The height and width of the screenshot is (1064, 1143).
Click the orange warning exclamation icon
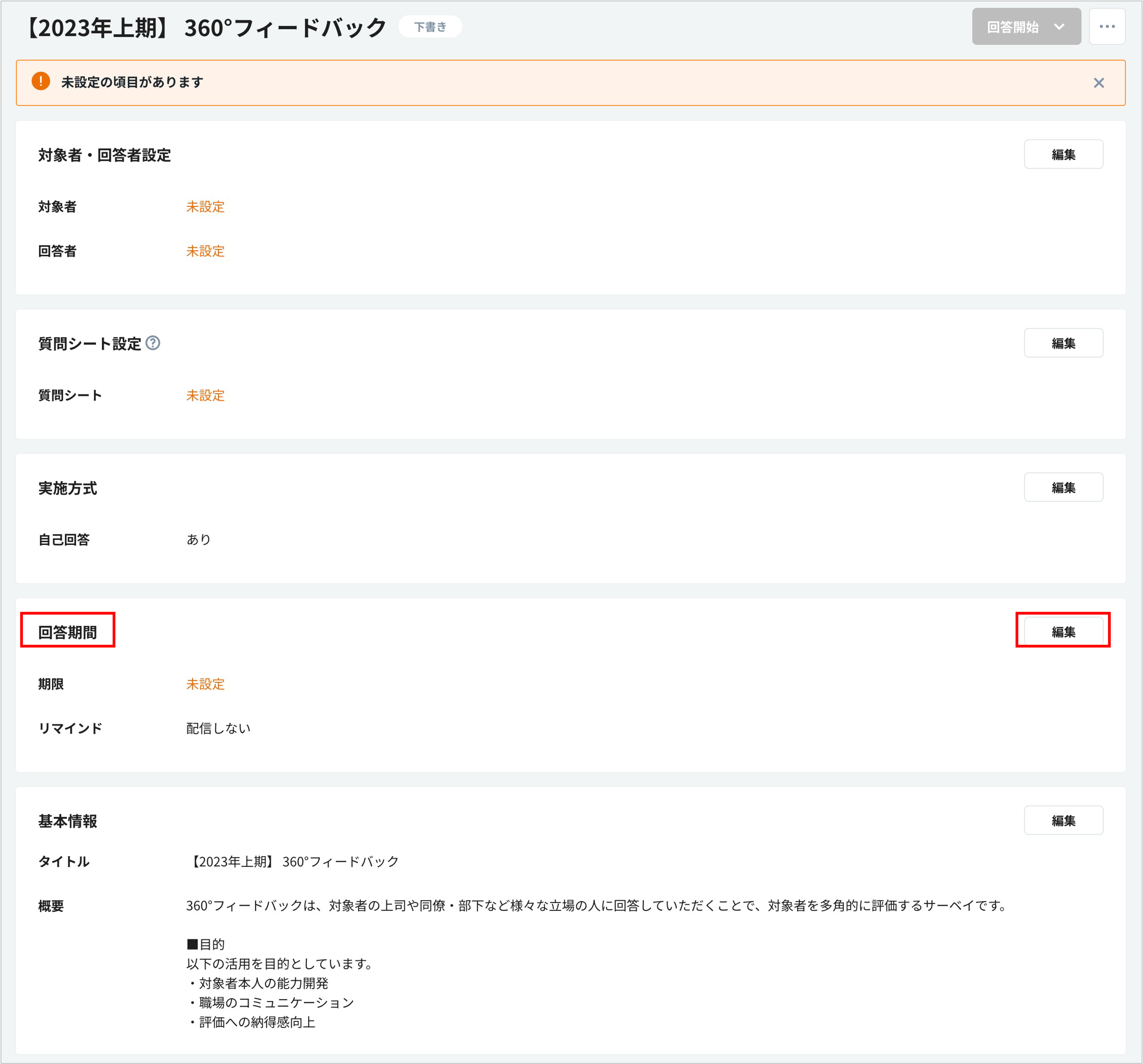tap(41, 82)
